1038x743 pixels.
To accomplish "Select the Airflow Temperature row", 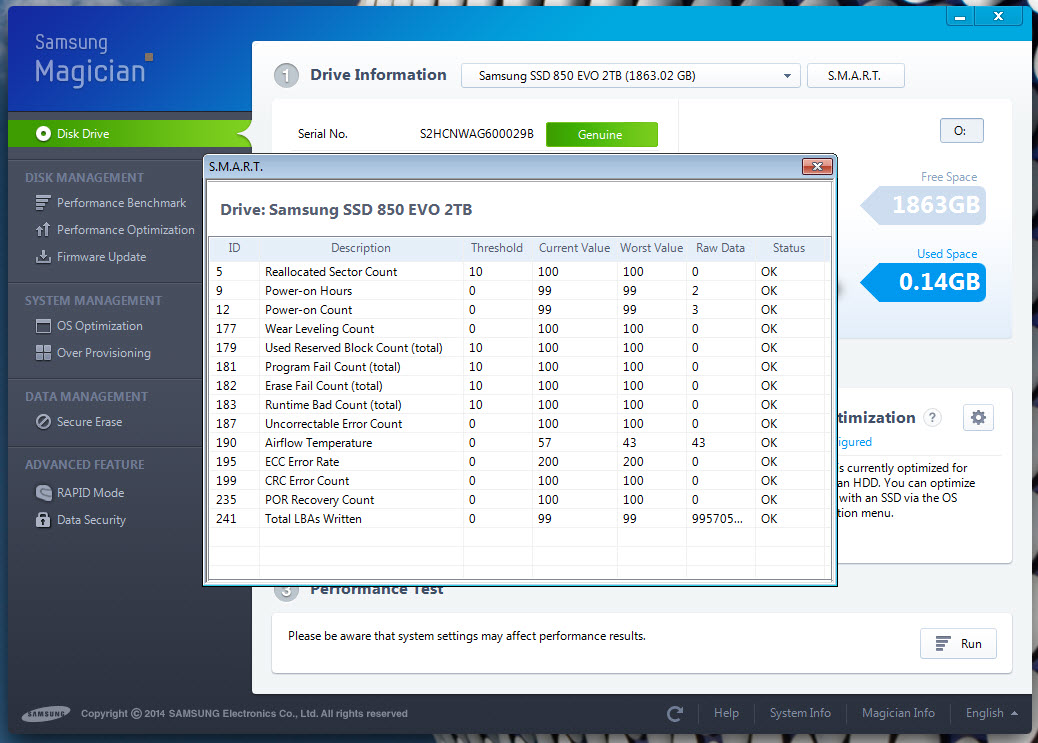I will click(518, 442).
